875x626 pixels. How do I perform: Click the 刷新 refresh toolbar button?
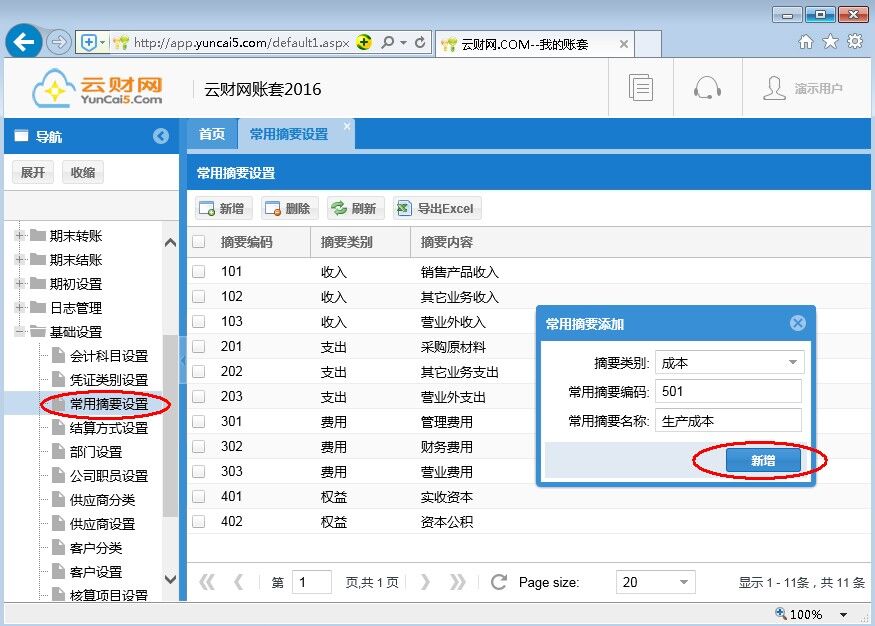click(x=353, y=208)
